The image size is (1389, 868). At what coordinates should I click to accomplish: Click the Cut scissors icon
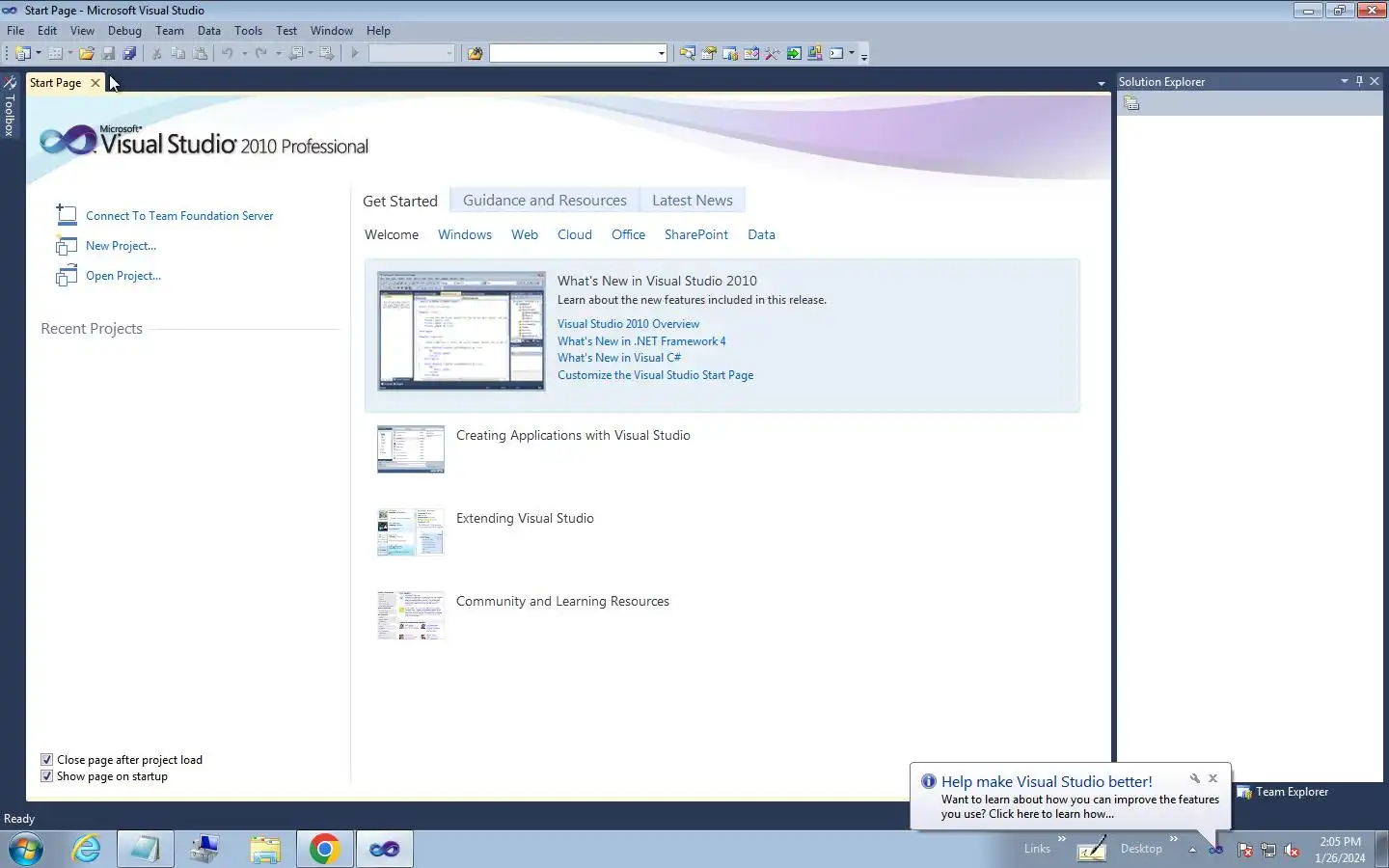[156, 53]
